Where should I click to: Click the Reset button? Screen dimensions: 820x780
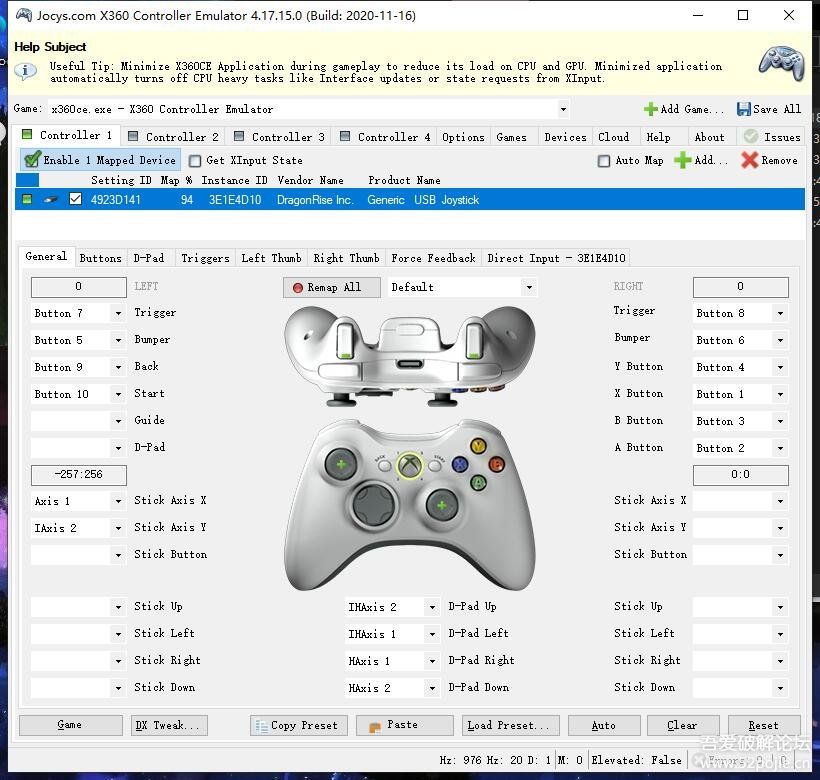(x=764, y=726)
